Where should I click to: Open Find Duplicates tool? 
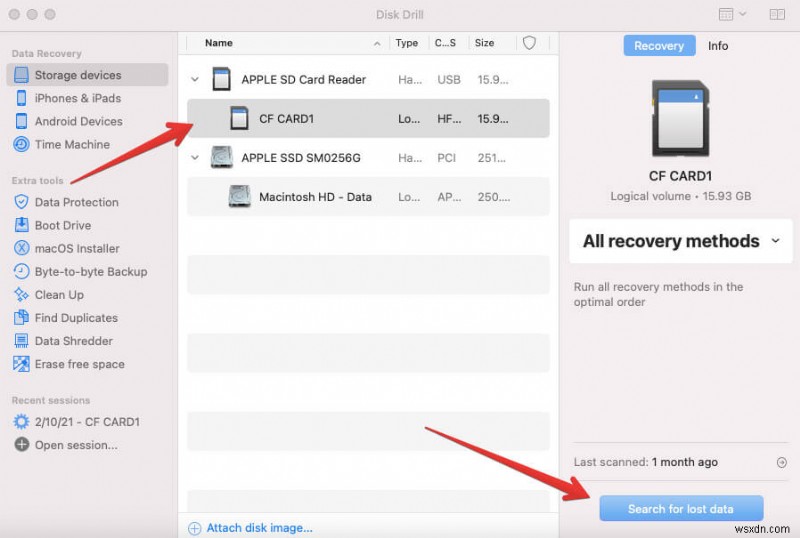(x=76, y=318)
